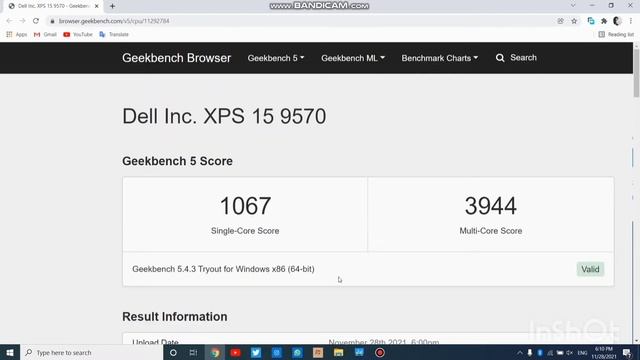Click the address bar URL field
640x360 pixels.
pyautogui.click(x=302, y=21)
